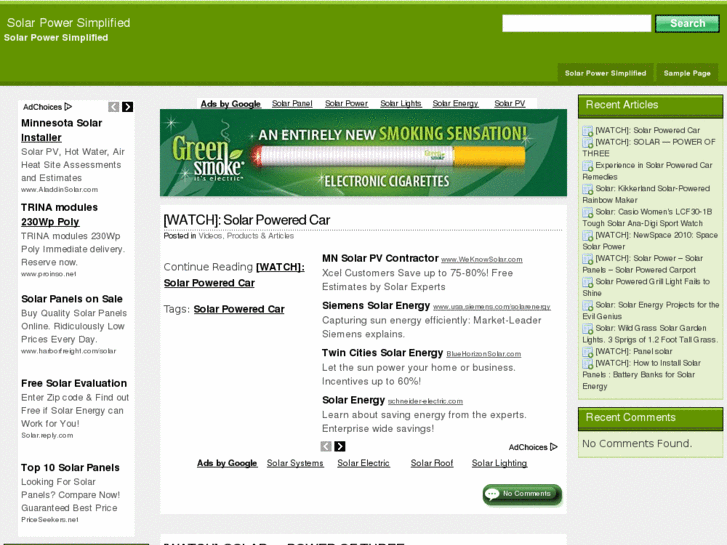Image resolution: width=727 pixels, height=545 pixels.
Task: Click the ad next arrow below post ads
Action: (340, 446)
